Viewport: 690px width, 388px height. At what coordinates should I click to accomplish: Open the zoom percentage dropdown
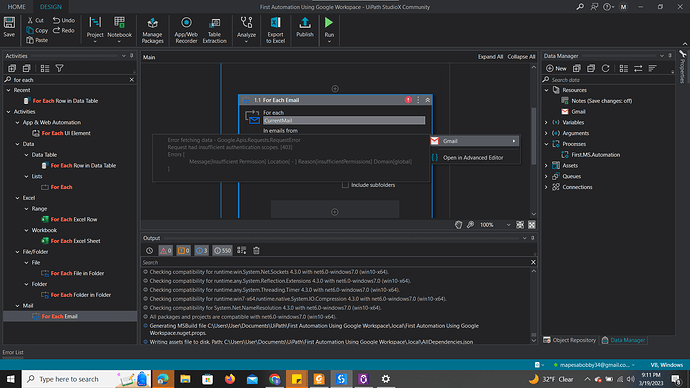tap(508, 225)
